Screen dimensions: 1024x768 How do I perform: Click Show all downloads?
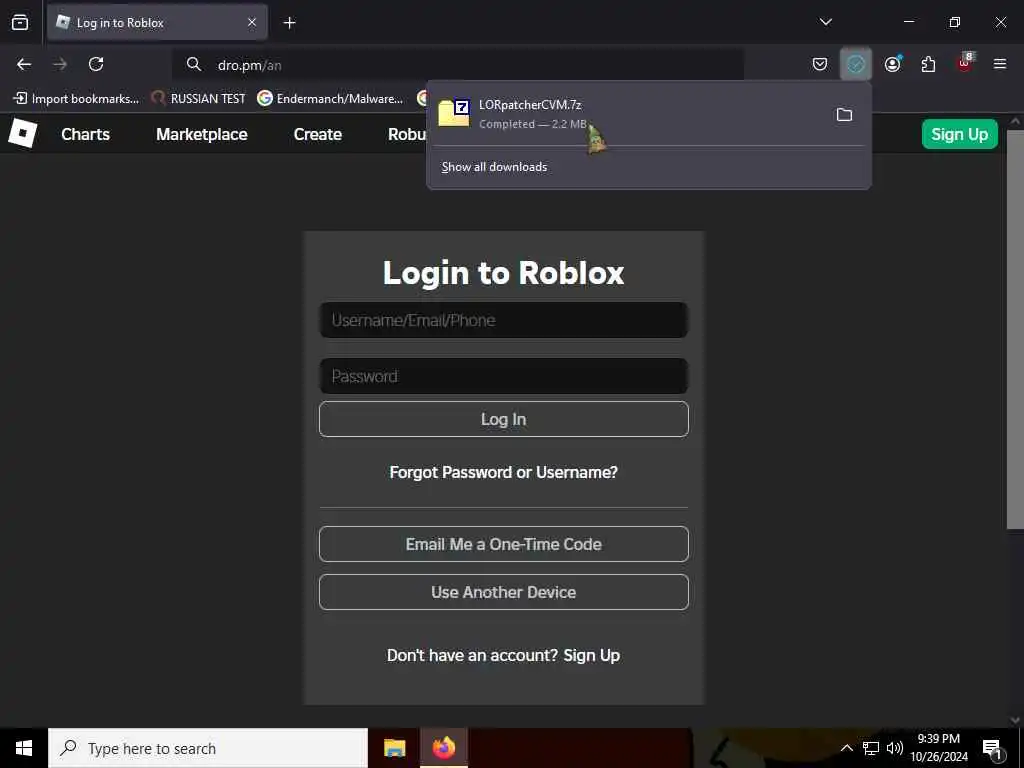[494, 167]
